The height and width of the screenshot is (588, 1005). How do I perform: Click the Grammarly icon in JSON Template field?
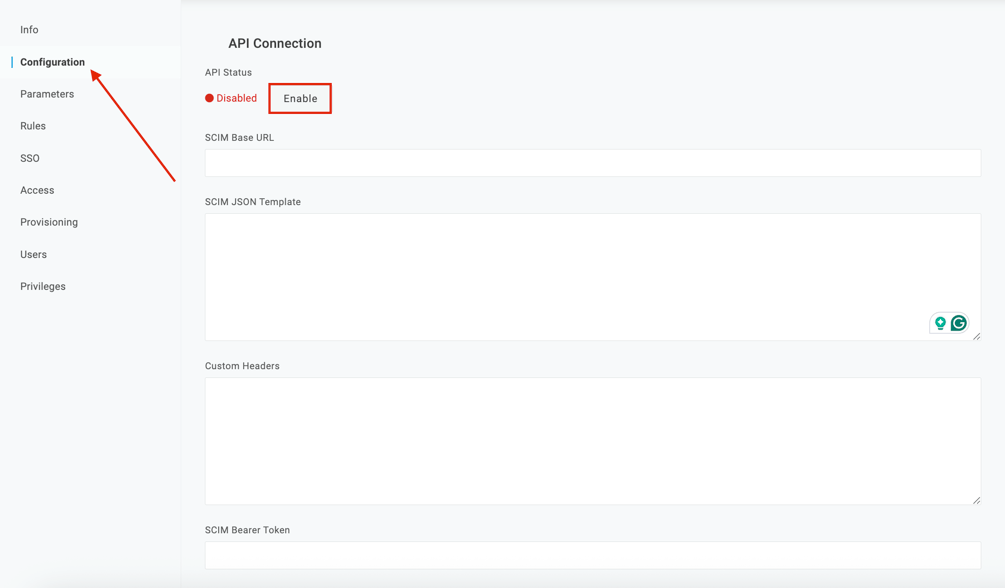pyautogui.click(x=958, y=323)
